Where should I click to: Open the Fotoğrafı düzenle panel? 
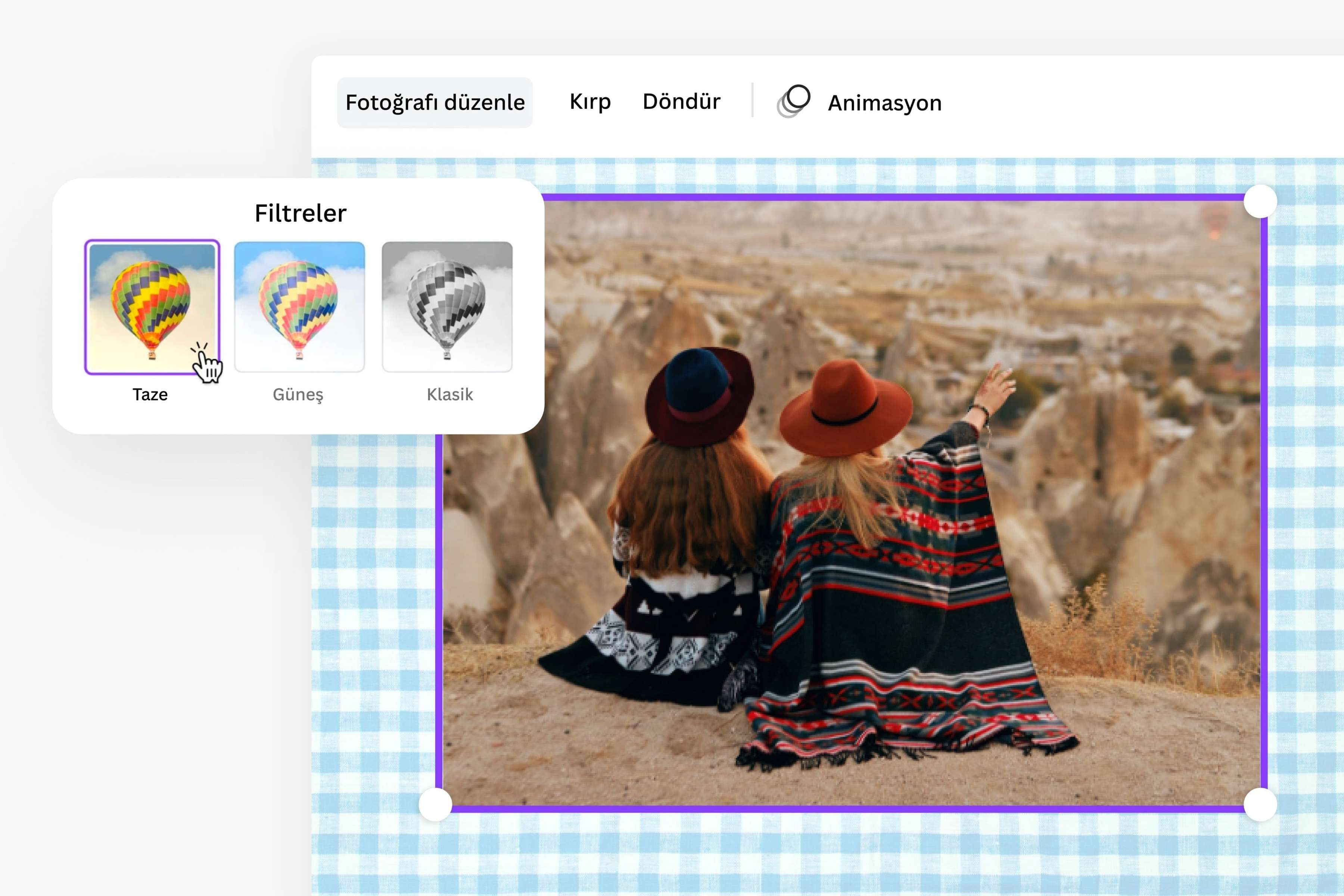[435, 102]
